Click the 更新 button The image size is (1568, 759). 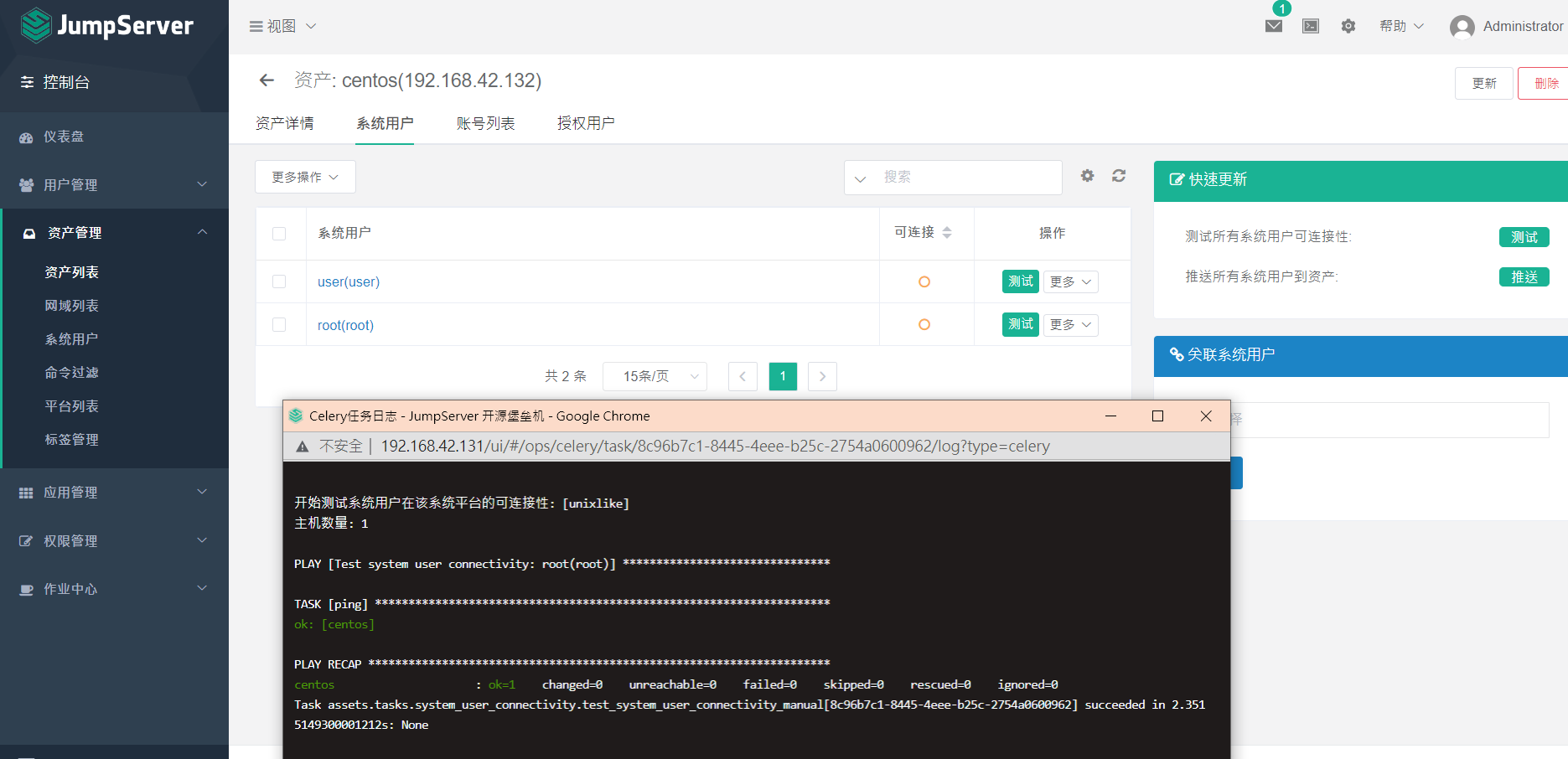pyautogui.click(x=1484, y=83)
